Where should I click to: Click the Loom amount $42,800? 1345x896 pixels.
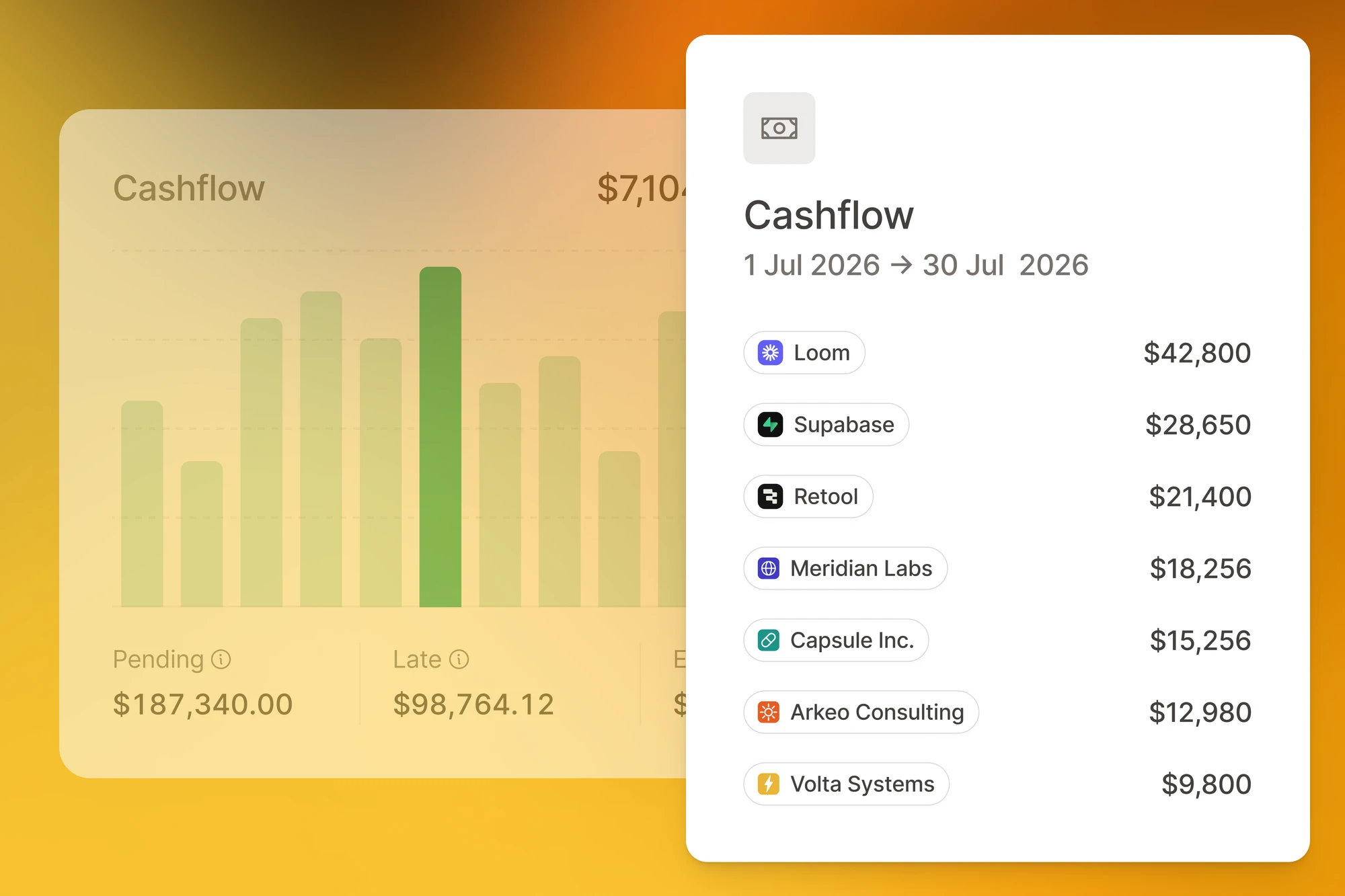point(1197,353)
